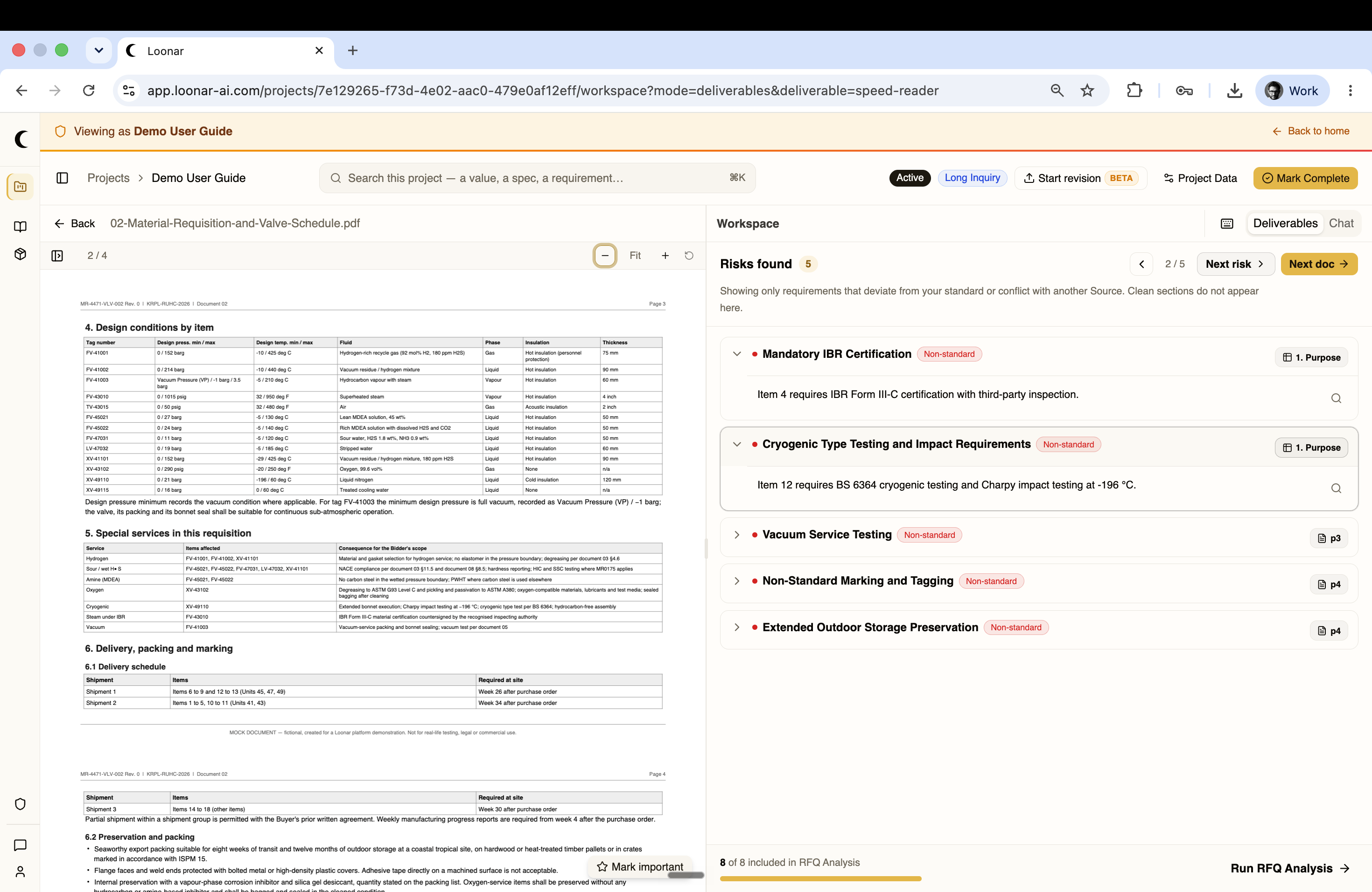Image resolution: width=1372 pixels, height=892 pixels.
Task: Focus the project search field
Action: click(537, 178)
